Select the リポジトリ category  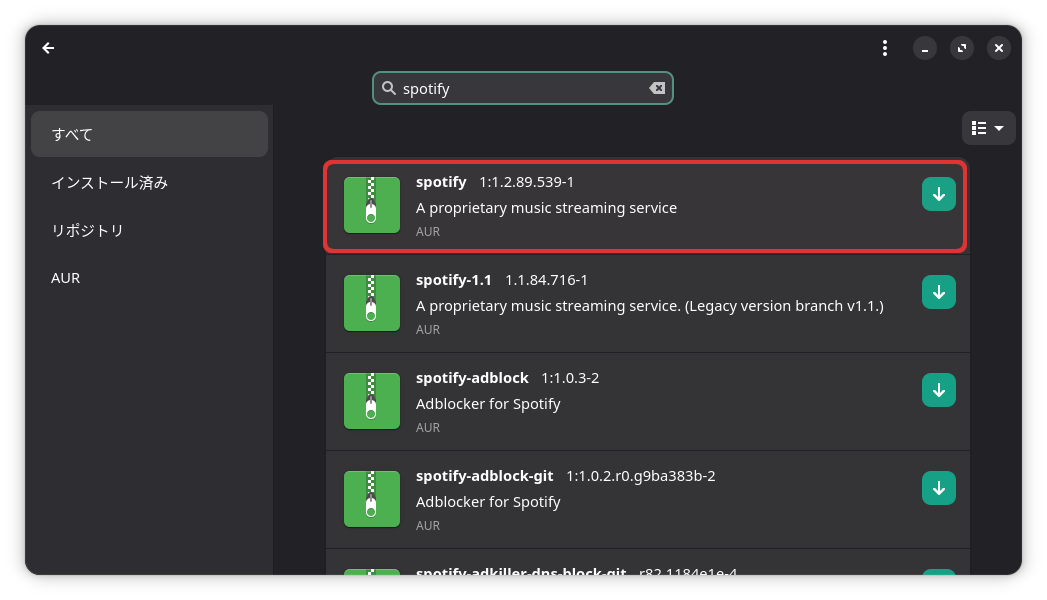(150, 230)
